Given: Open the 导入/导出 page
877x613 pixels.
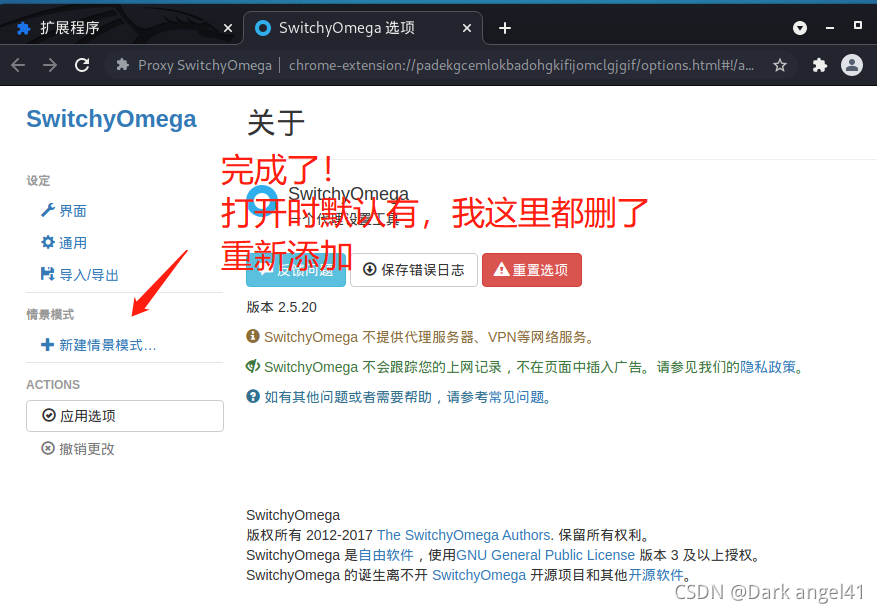Looking at the screenshot, I should click(x=80, y=275).
